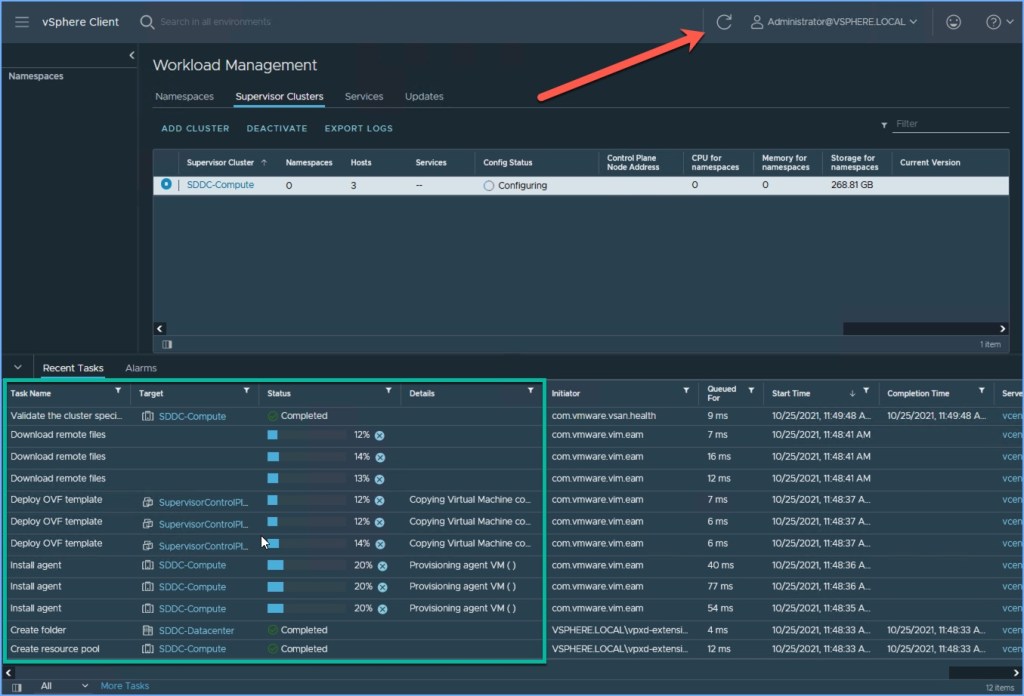
Task: Click the ADD CLUSTER button
Action: coord(195,129)
